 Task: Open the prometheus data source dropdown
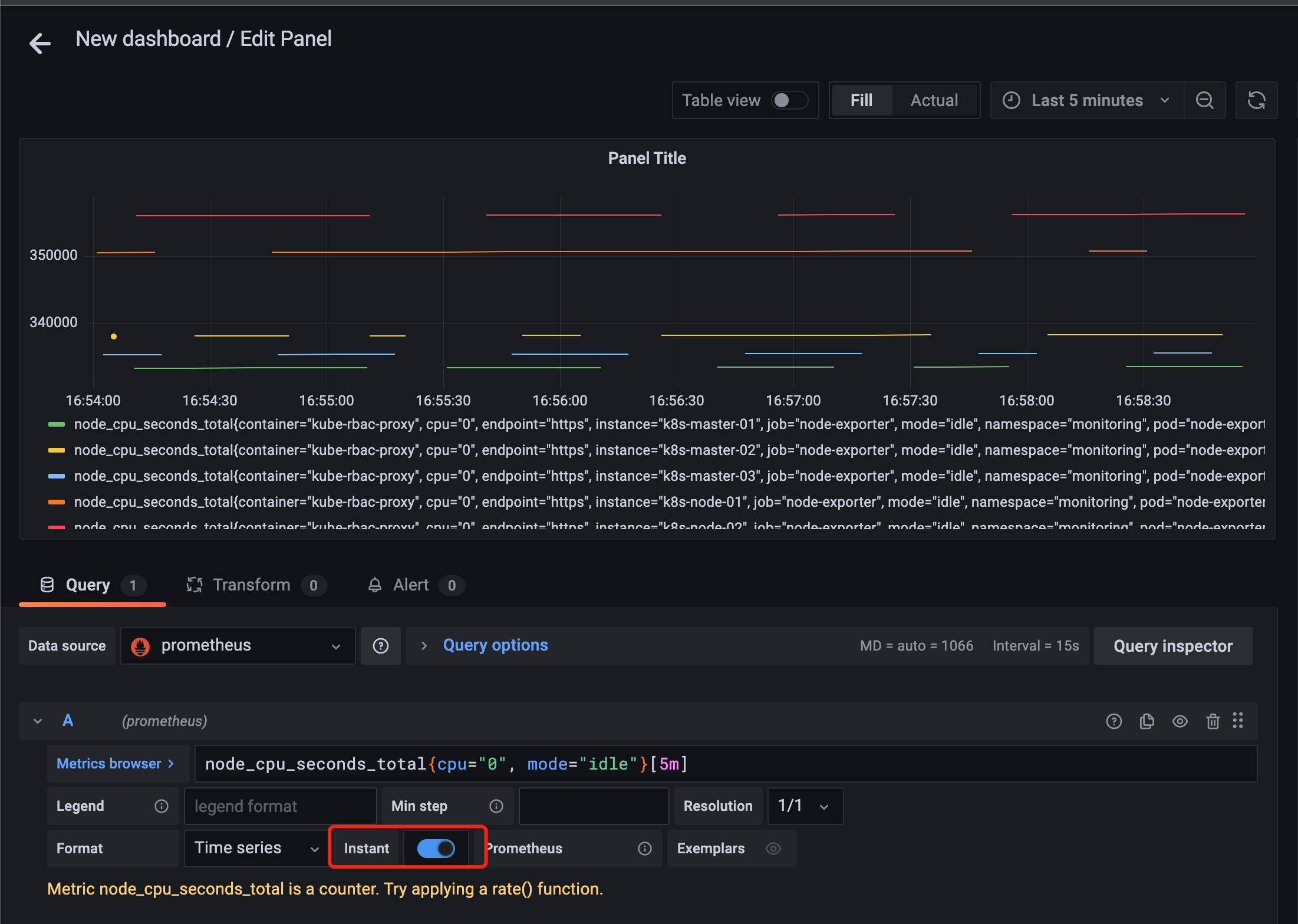pos(238,646)
